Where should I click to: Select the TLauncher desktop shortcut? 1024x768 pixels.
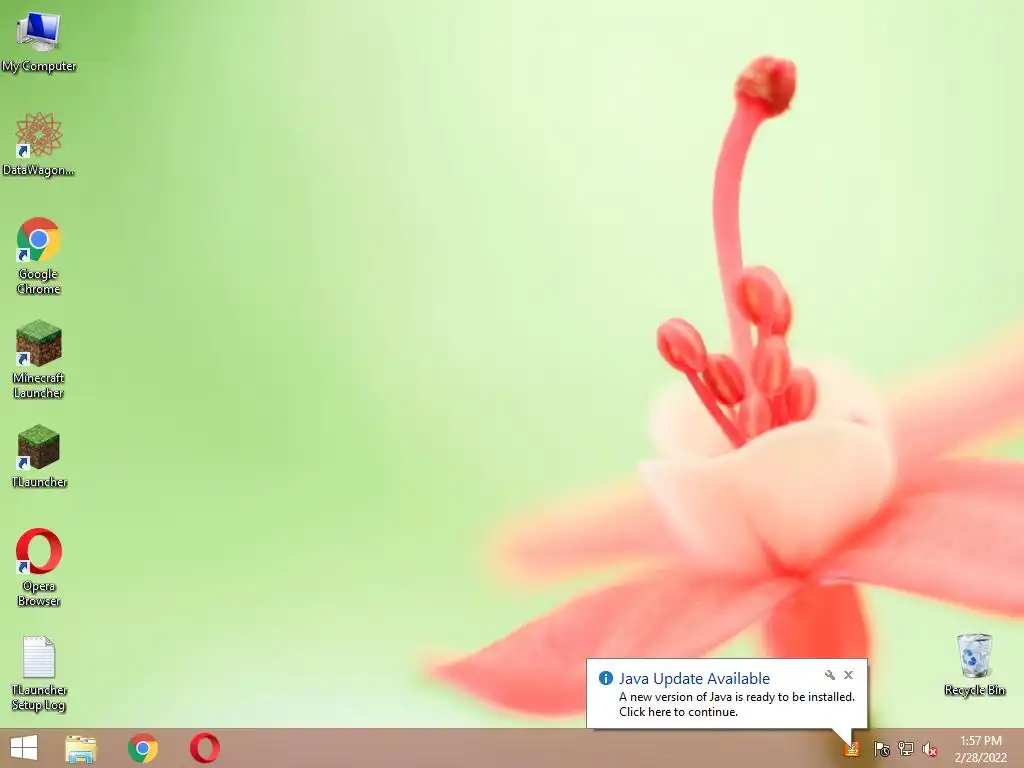tap(39, 456)
